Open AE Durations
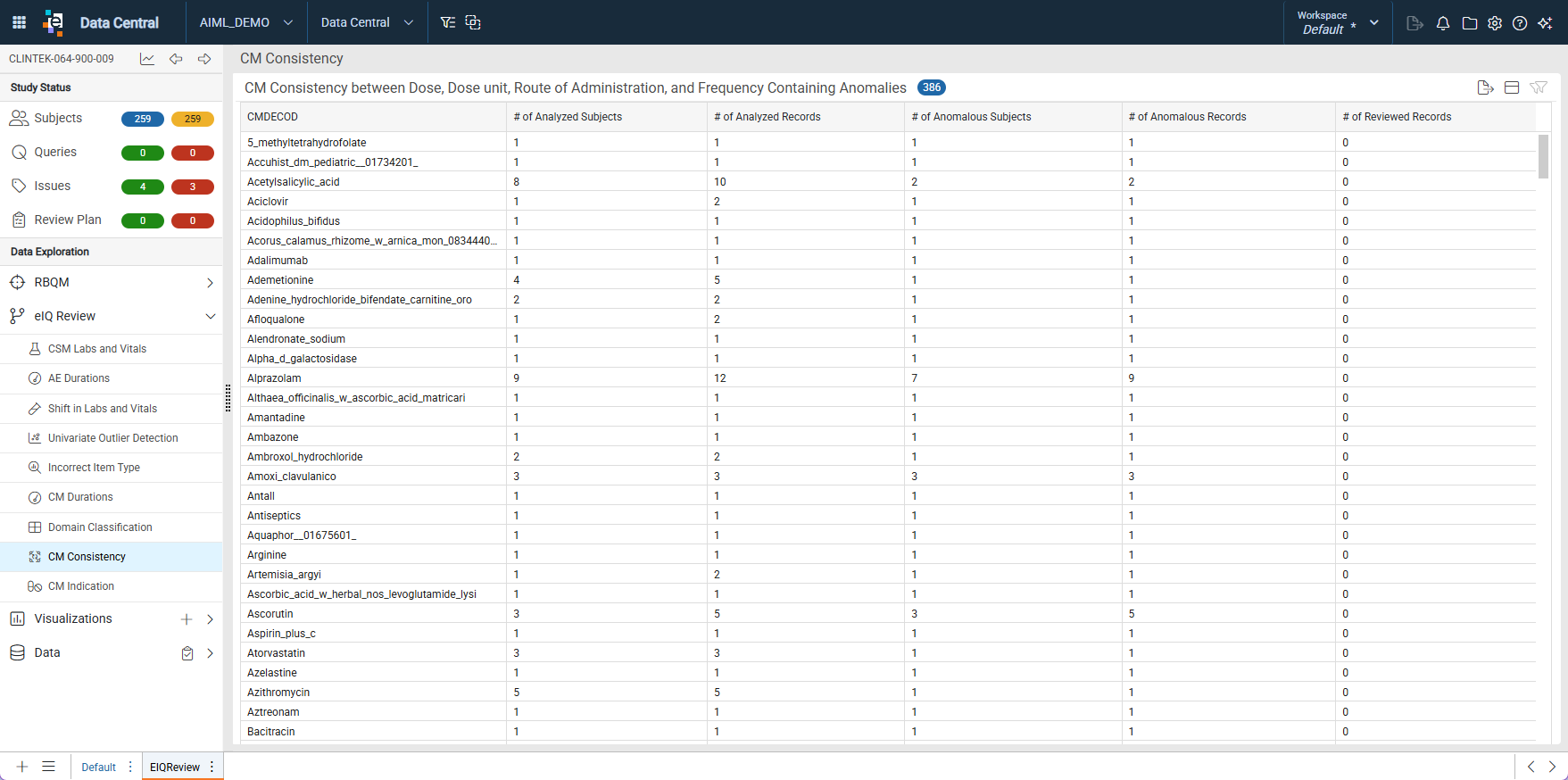The height and width of the screenshot is (780, 1568). point(111,378)
